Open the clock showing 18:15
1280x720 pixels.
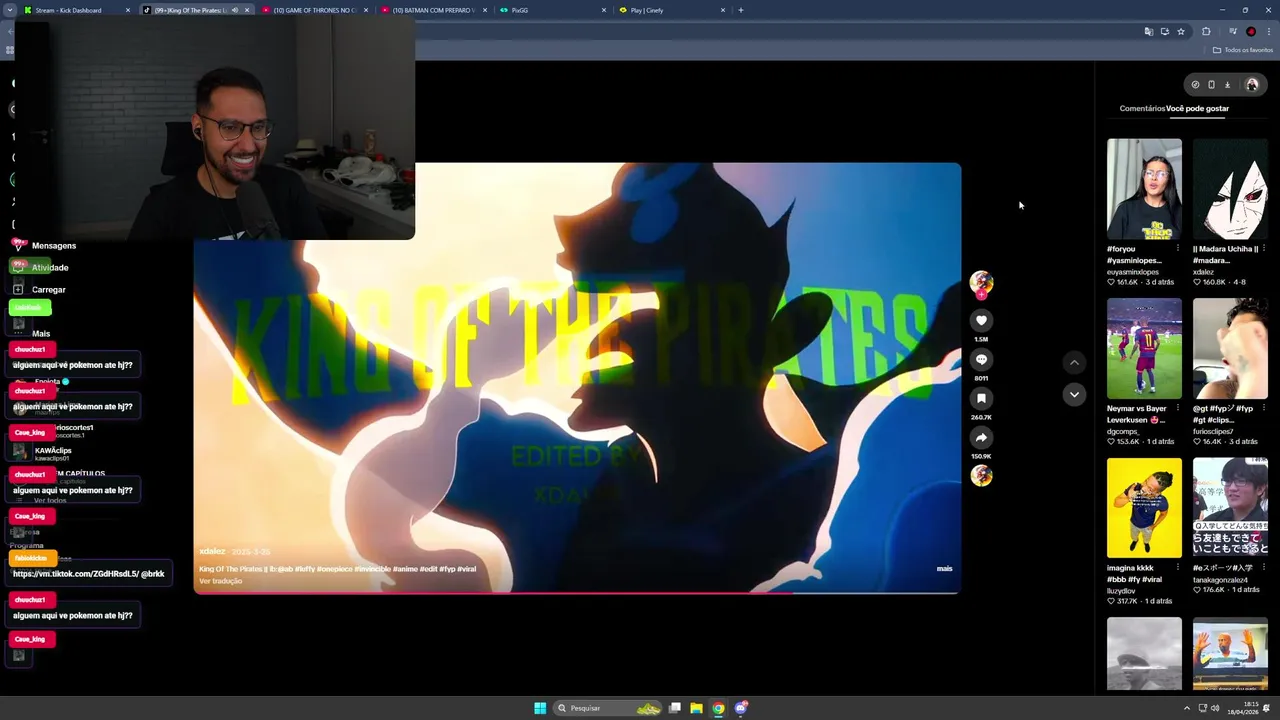1242,708
